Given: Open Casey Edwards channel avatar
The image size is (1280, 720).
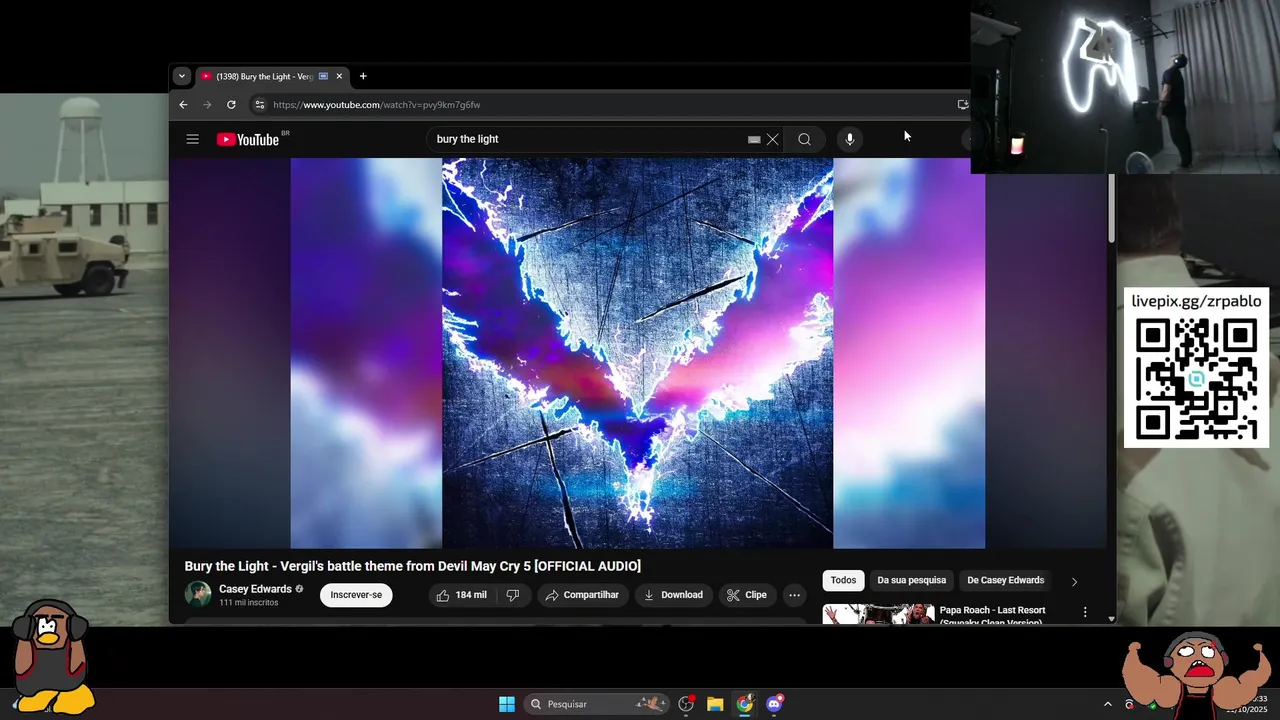Looking at the screenshot, I should point(198,594).
